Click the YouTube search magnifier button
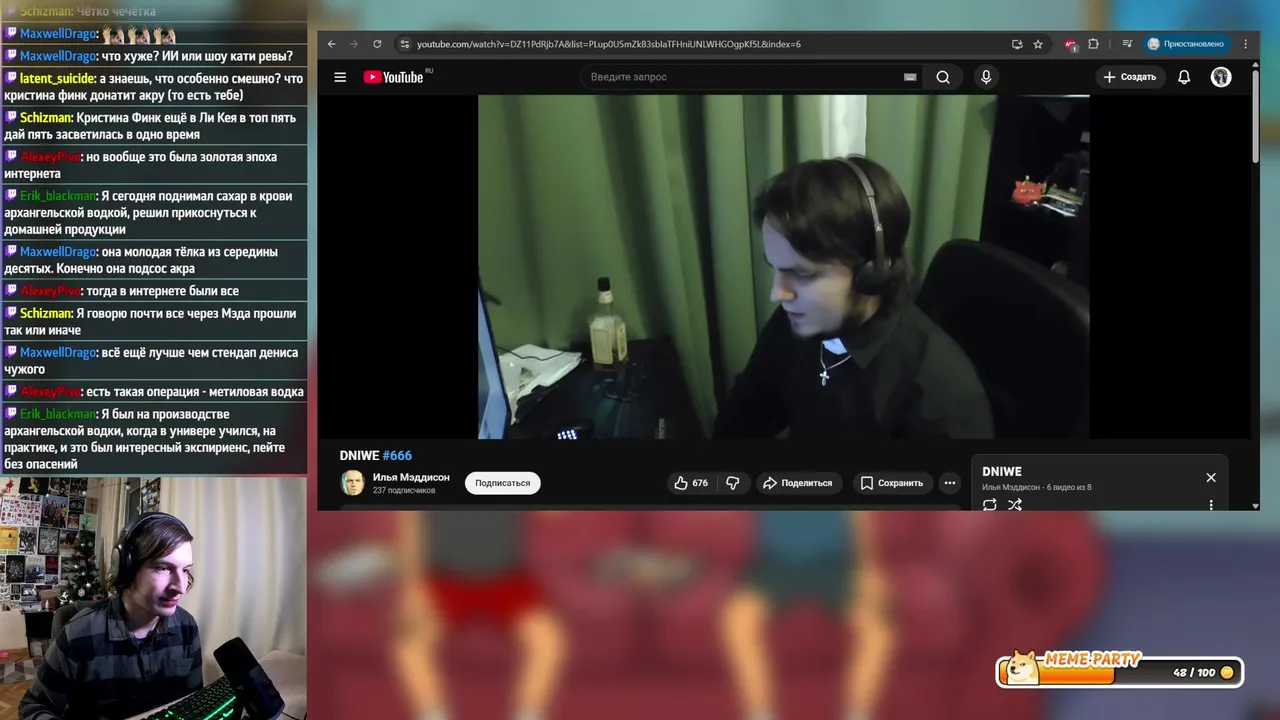The image size is (1280, 720). tap(943, 77)
